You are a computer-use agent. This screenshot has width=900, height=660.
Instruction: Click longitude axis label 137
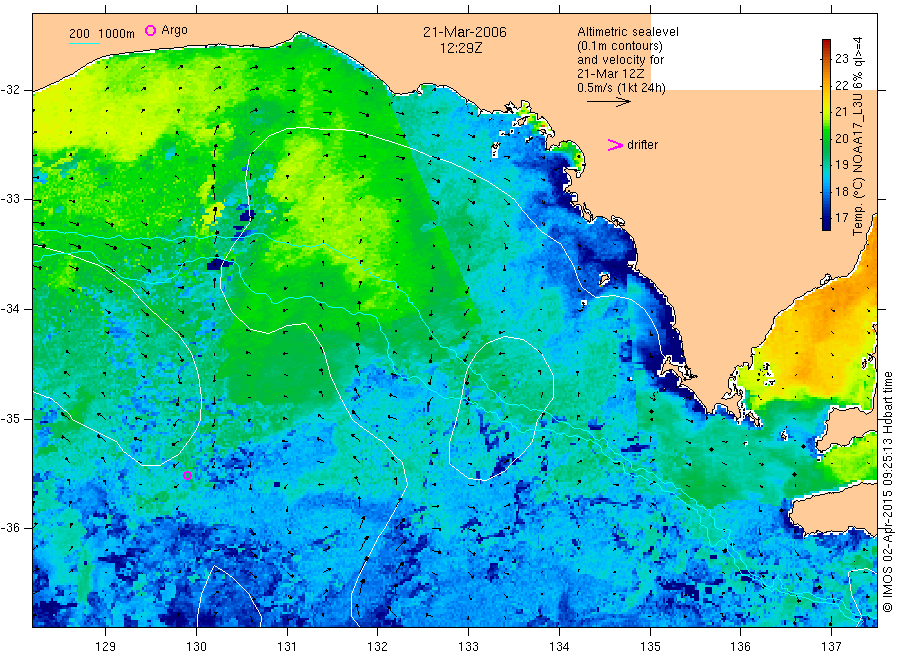(831, 647)
